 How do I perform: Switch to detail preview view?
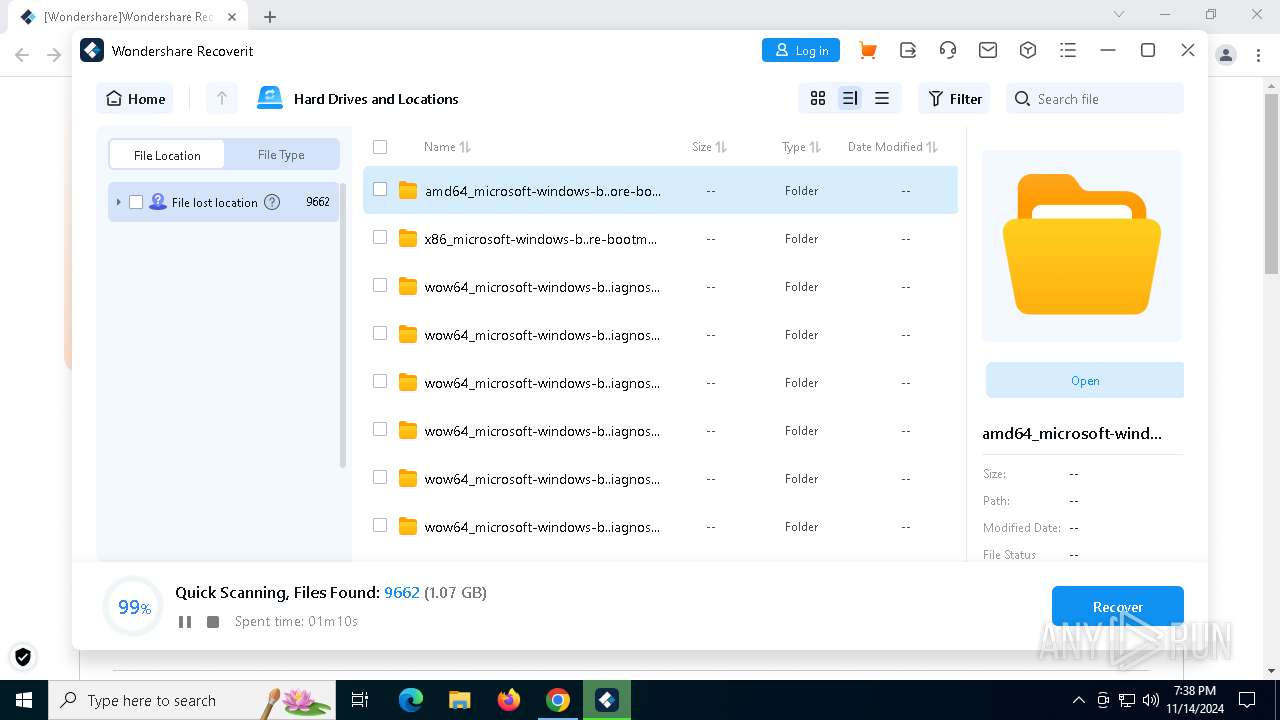coord(850,98)
